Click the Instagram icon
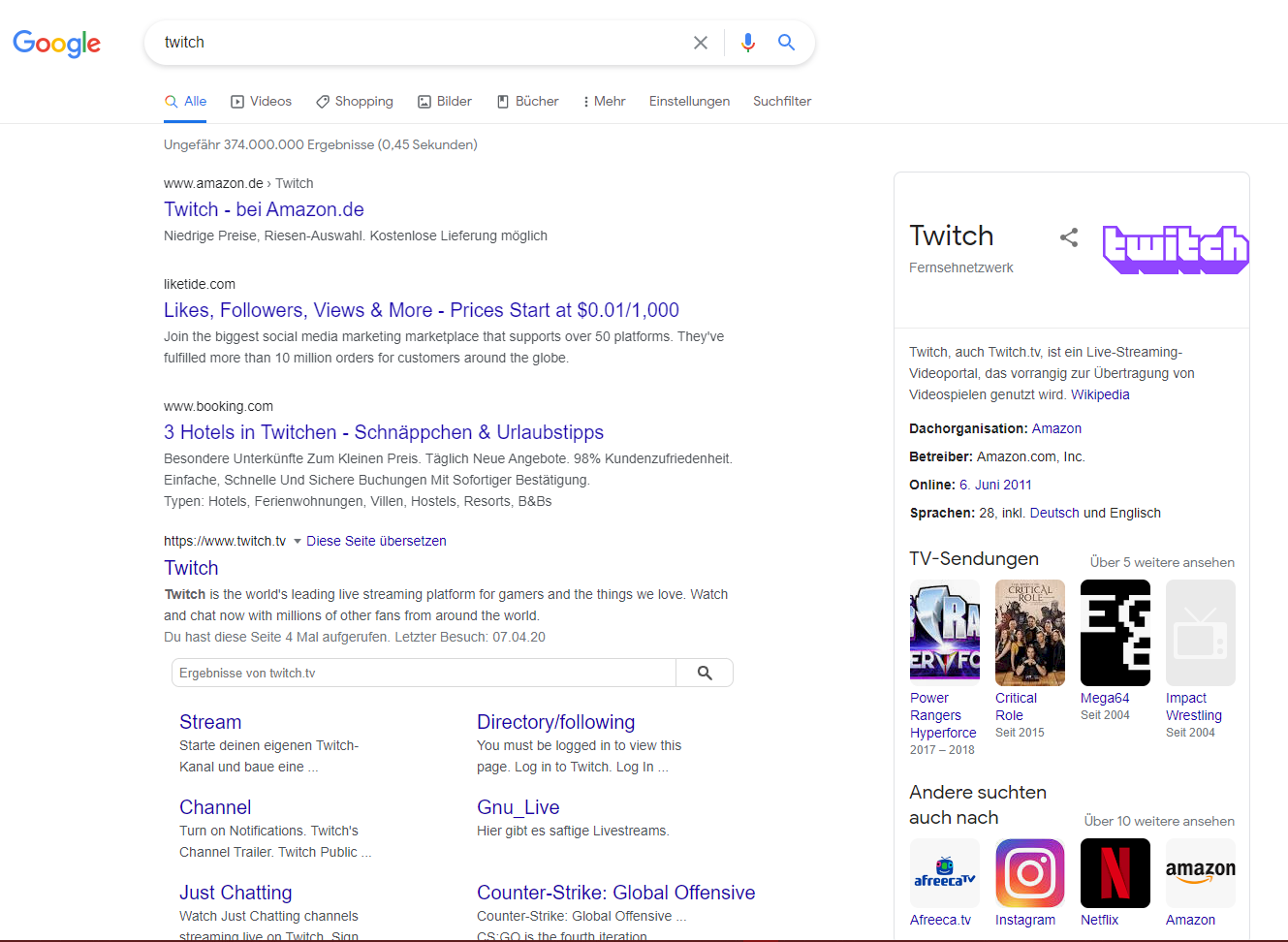Viewport: 1288px width, 942px height. click(1030, 873)
